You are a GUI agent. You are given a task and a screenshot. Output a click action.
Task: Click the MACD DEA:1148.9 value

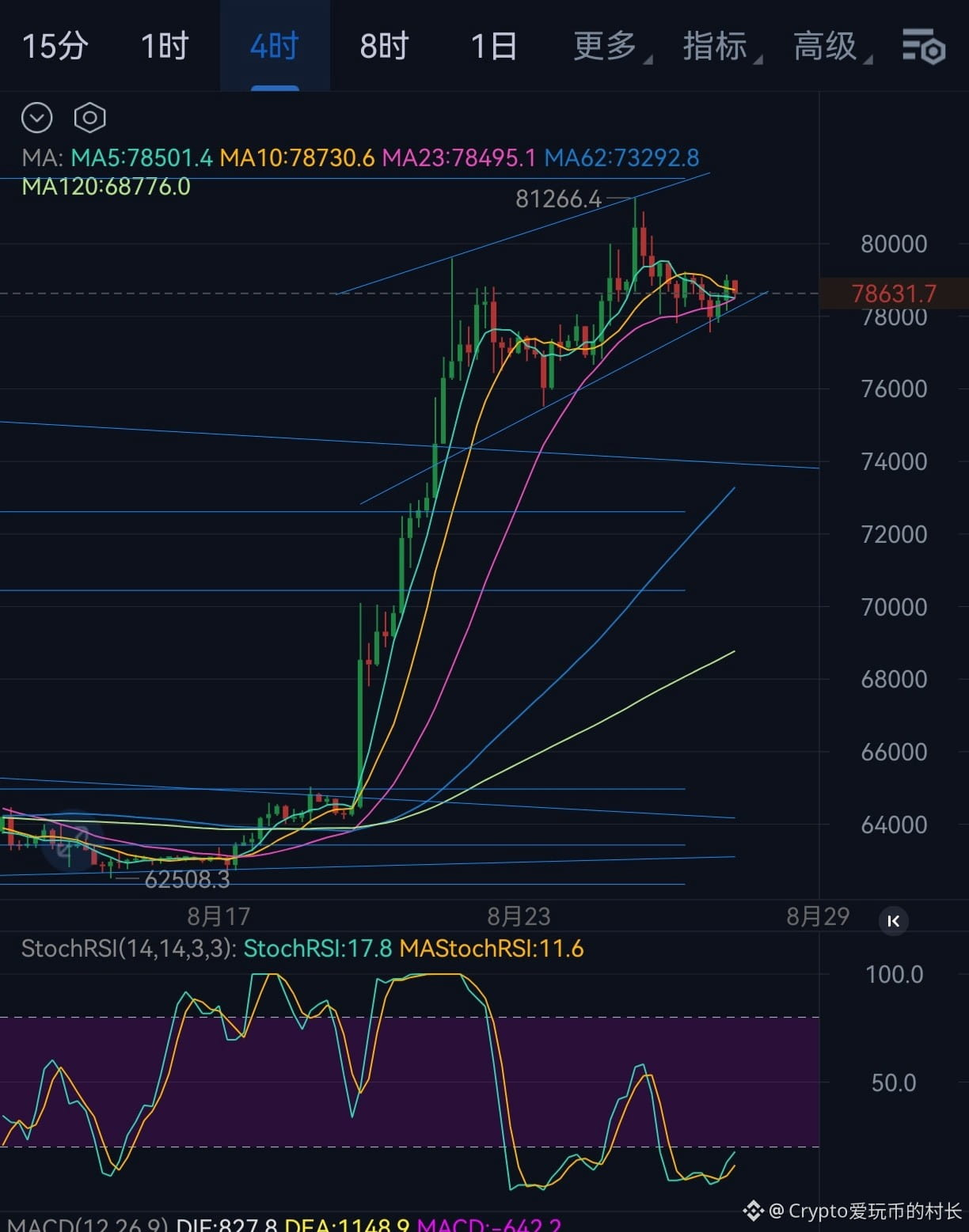coord(347,1225)
